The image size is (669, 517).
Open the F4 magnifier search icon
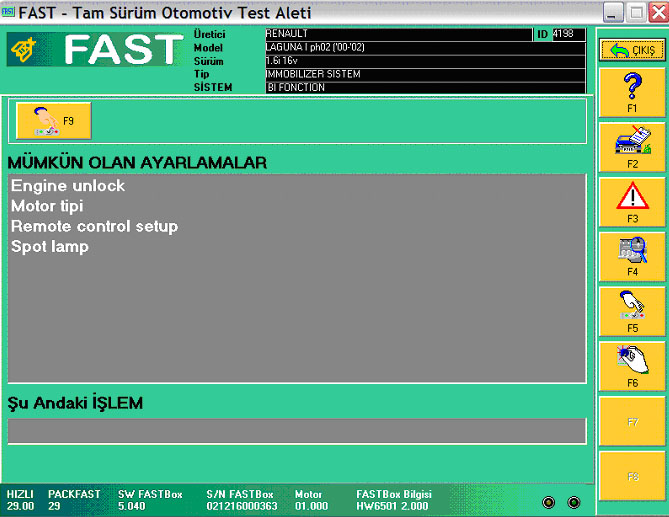pyautogui.click(x=632, y=254)
